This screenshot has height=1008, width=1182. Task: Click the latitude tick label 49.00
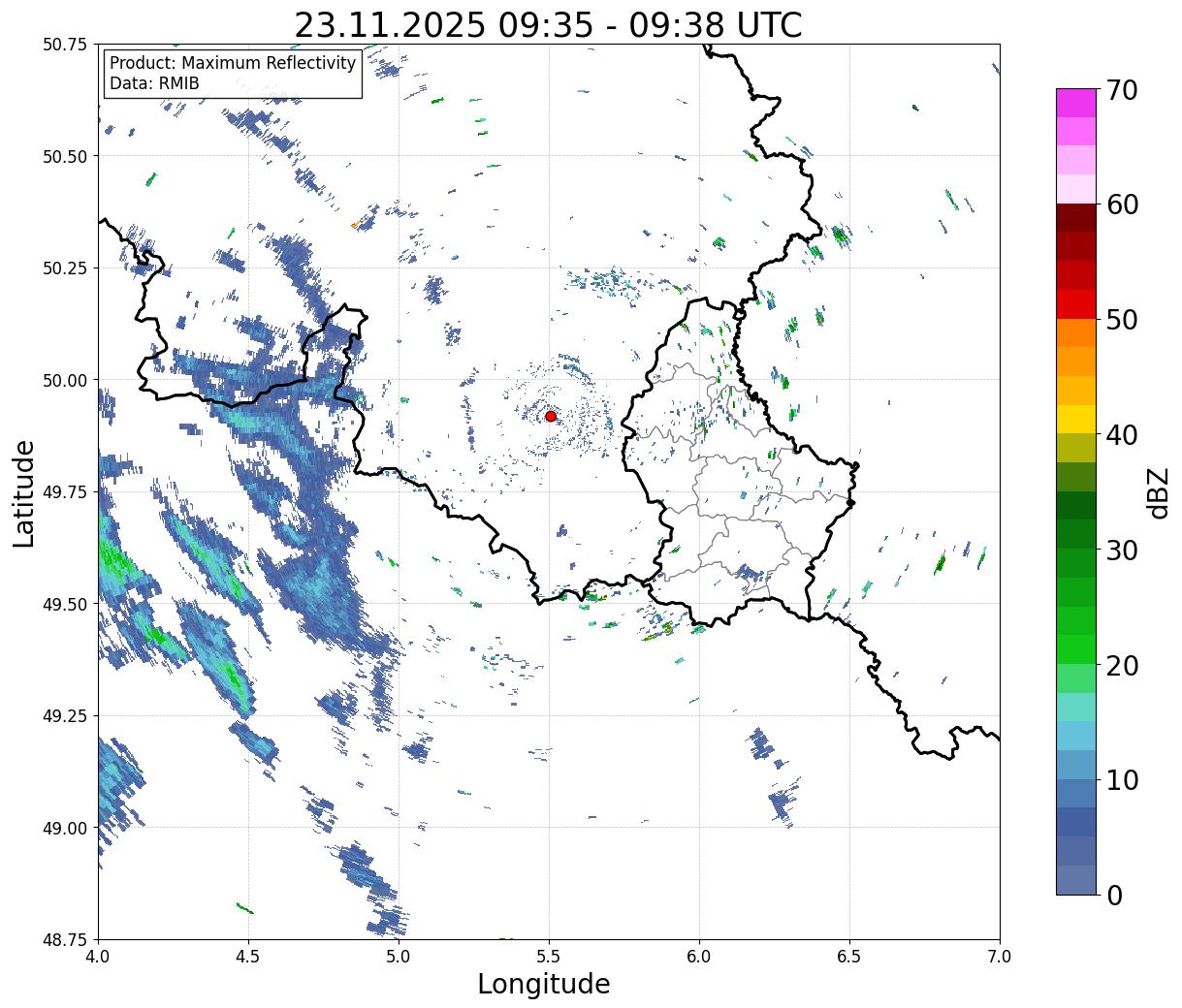[x=65, y=828]
